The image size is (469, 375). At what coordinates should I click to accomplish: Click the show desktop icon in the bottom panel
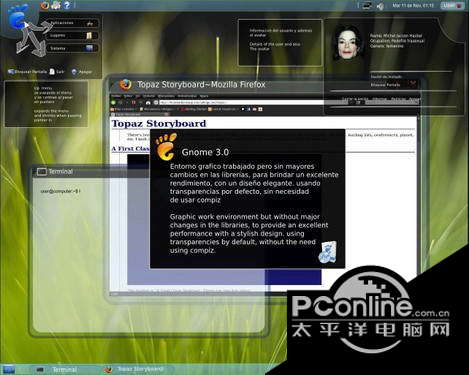[x=8, y=369]
